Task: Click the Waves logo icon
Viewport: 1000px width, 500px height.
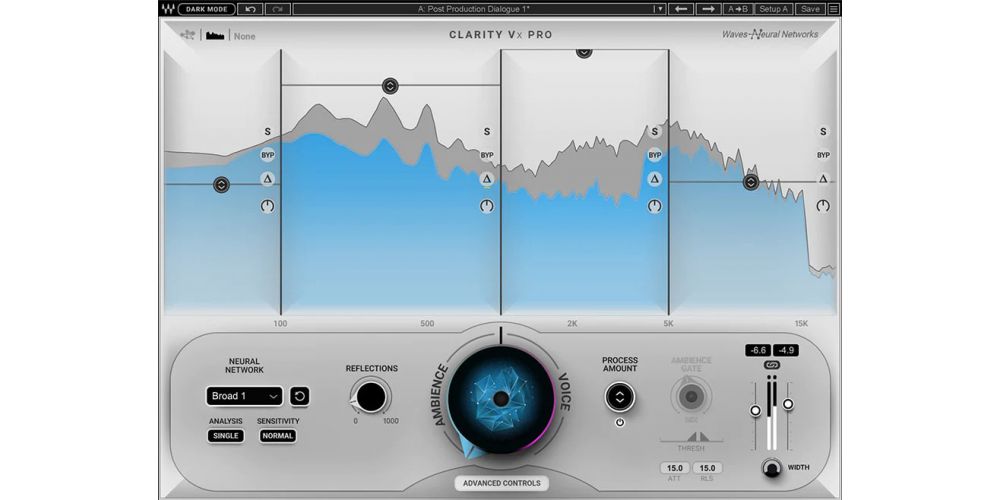Action: click(x=168, y=9)
